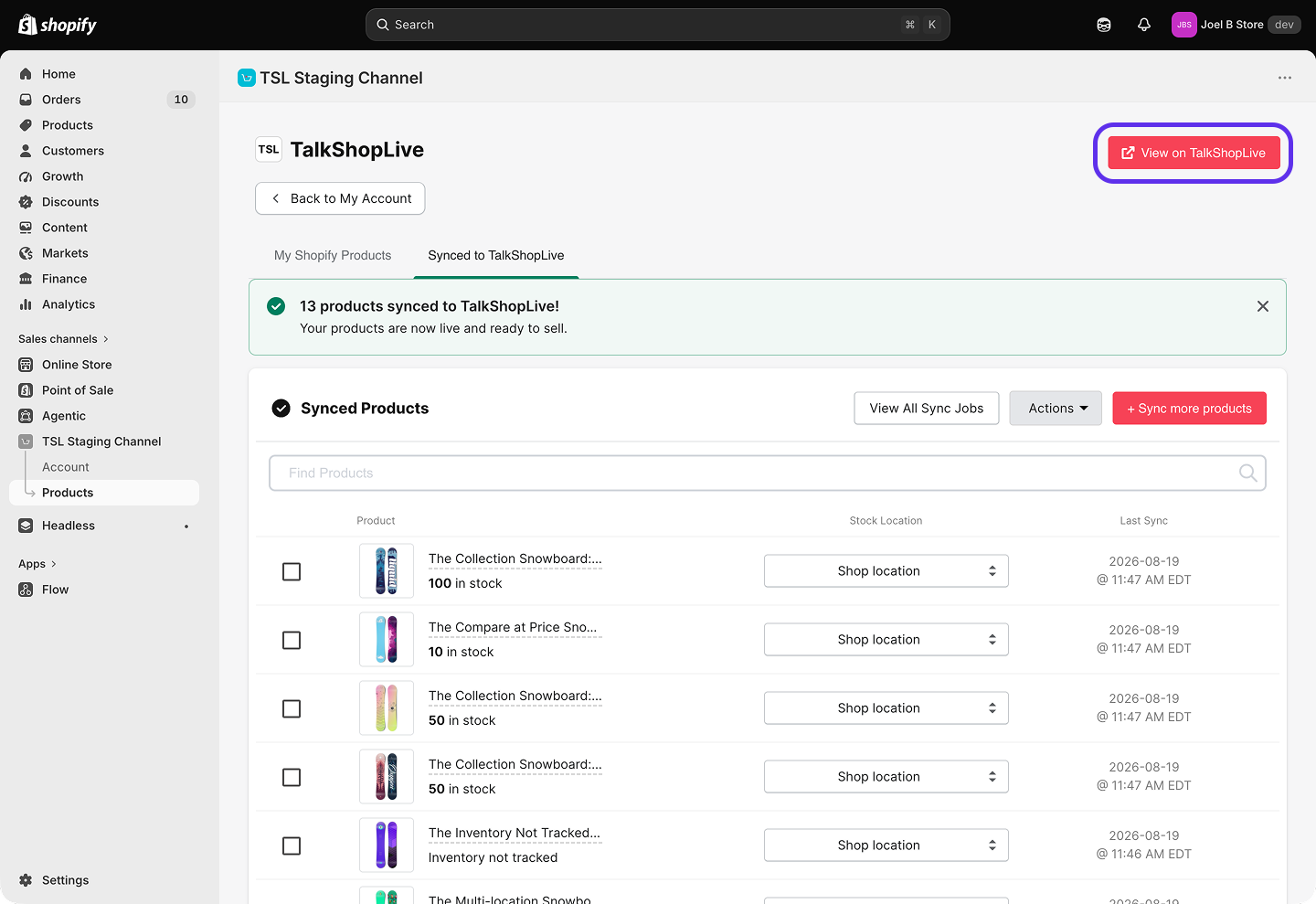Image resolution: width=1316 pixels, height=904 pixels.
Task: Open thumbnail of 100 in stock snowboard
Action: pyautogui.click(x=387, y=571)
